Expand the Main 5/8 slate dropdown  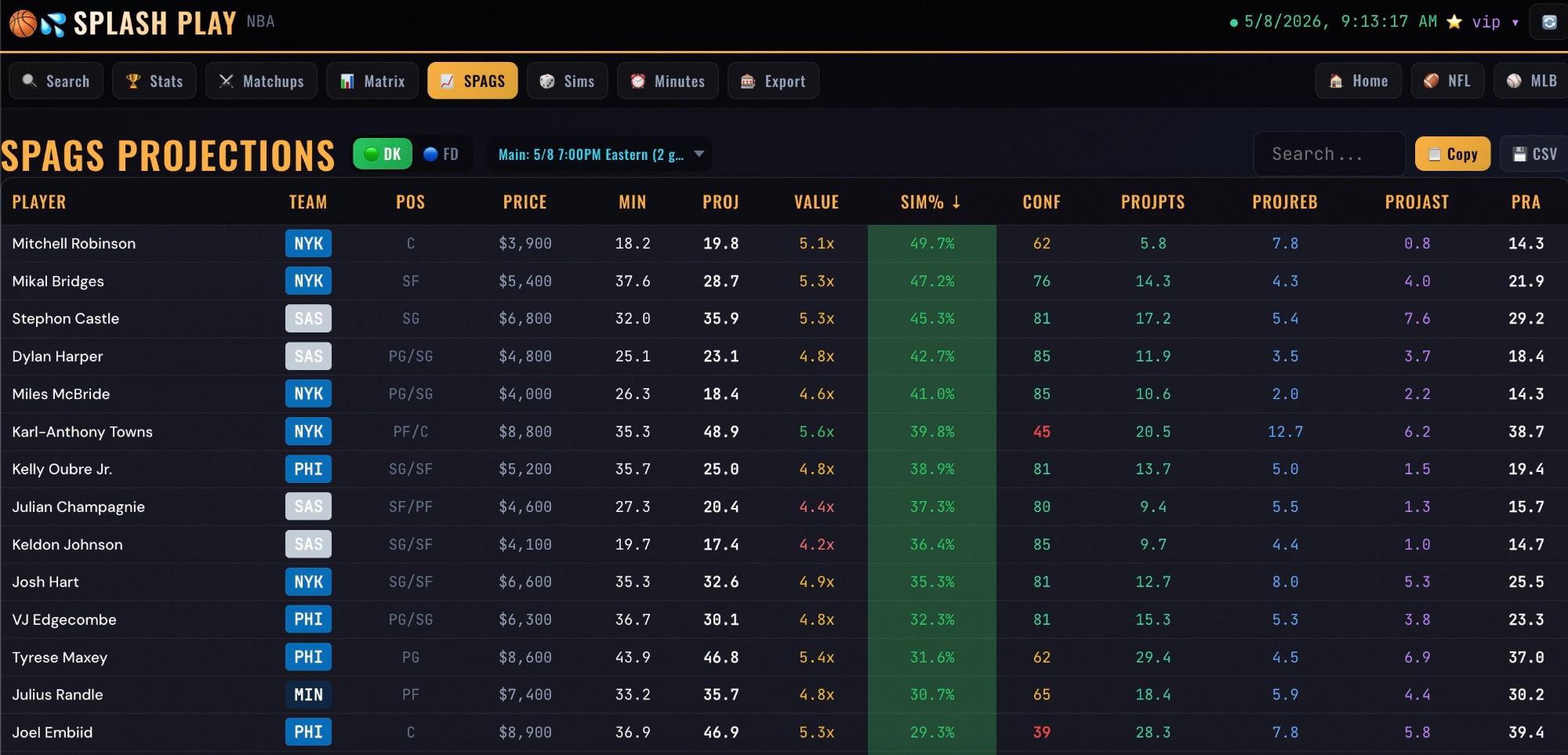[x=601, y=154]
